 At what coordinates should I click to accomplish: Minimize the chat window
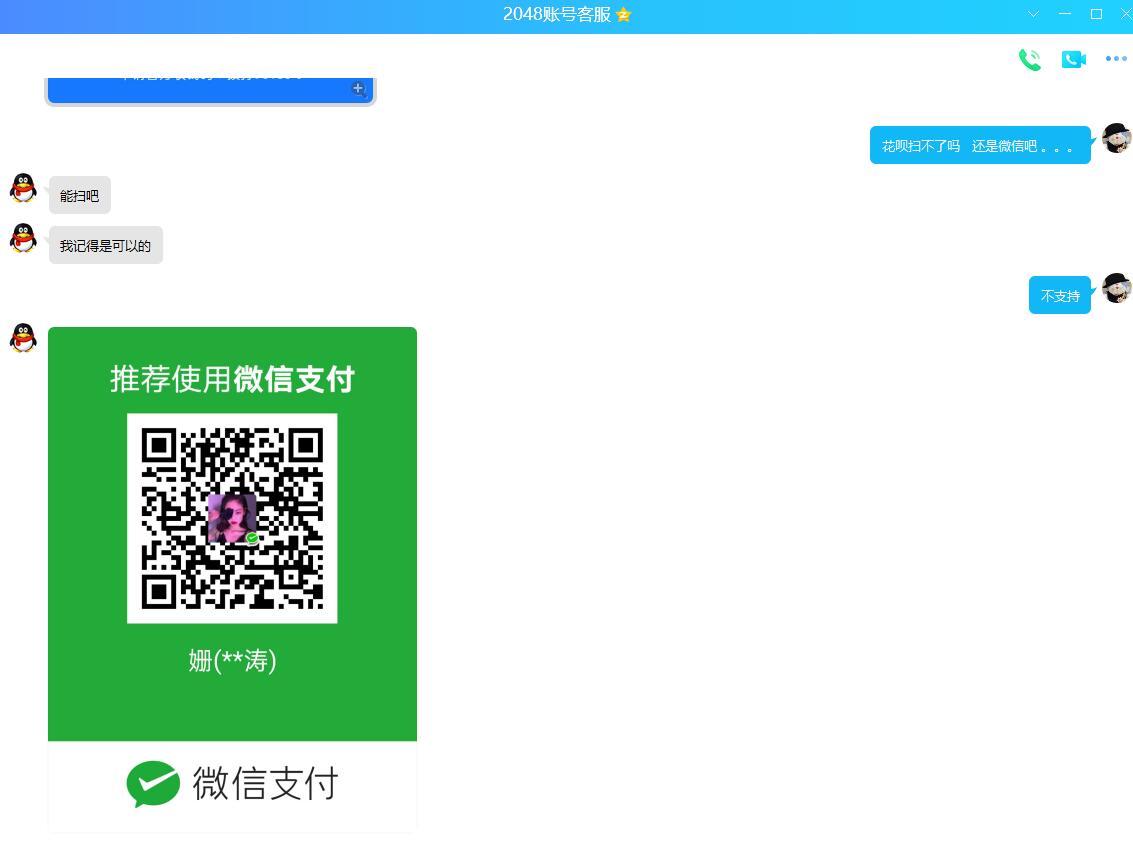(1064, 14)
